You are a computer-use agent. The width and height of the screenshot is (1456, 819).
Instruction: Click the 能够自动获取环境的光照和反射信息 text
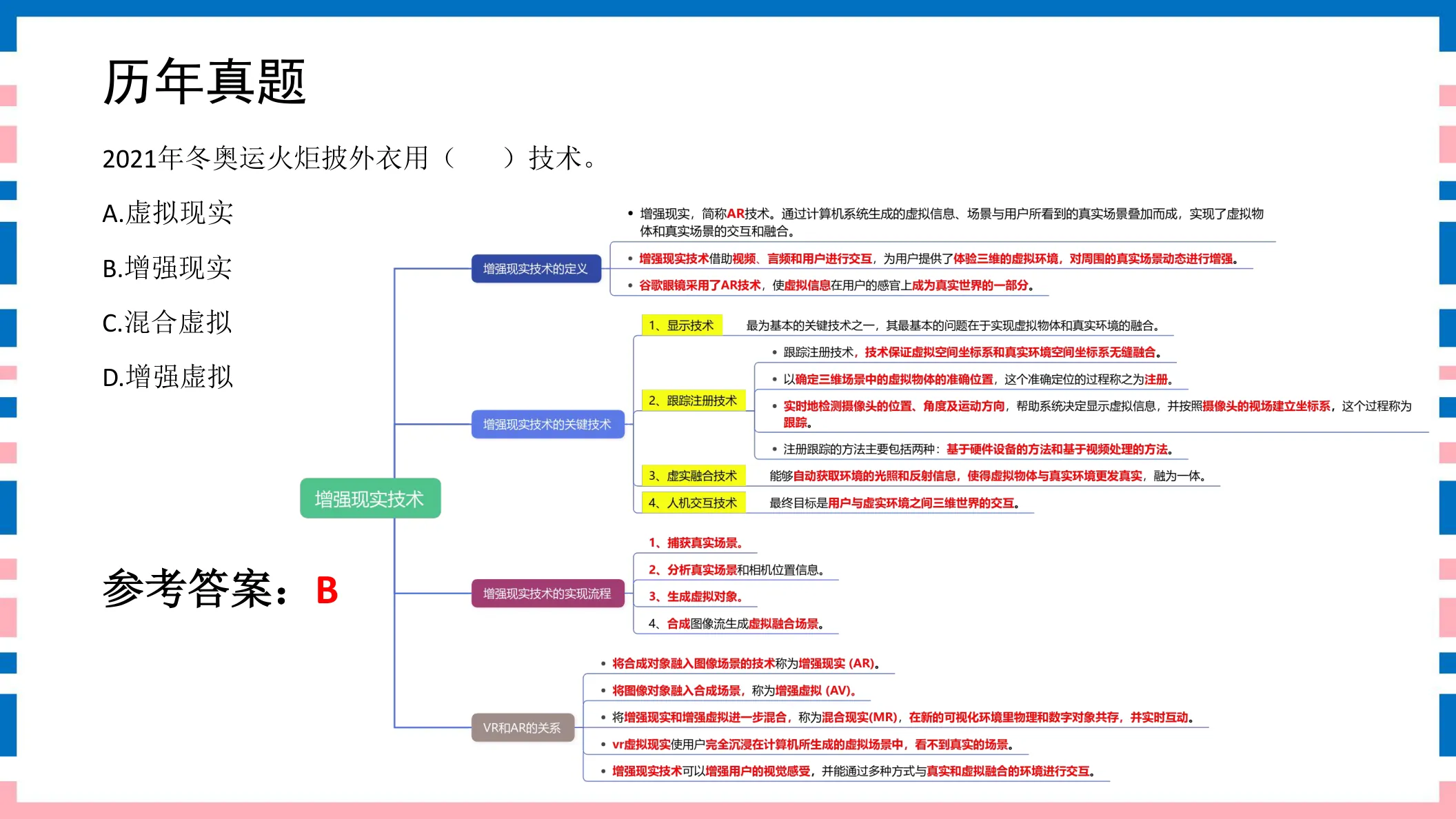click(988, 476)
